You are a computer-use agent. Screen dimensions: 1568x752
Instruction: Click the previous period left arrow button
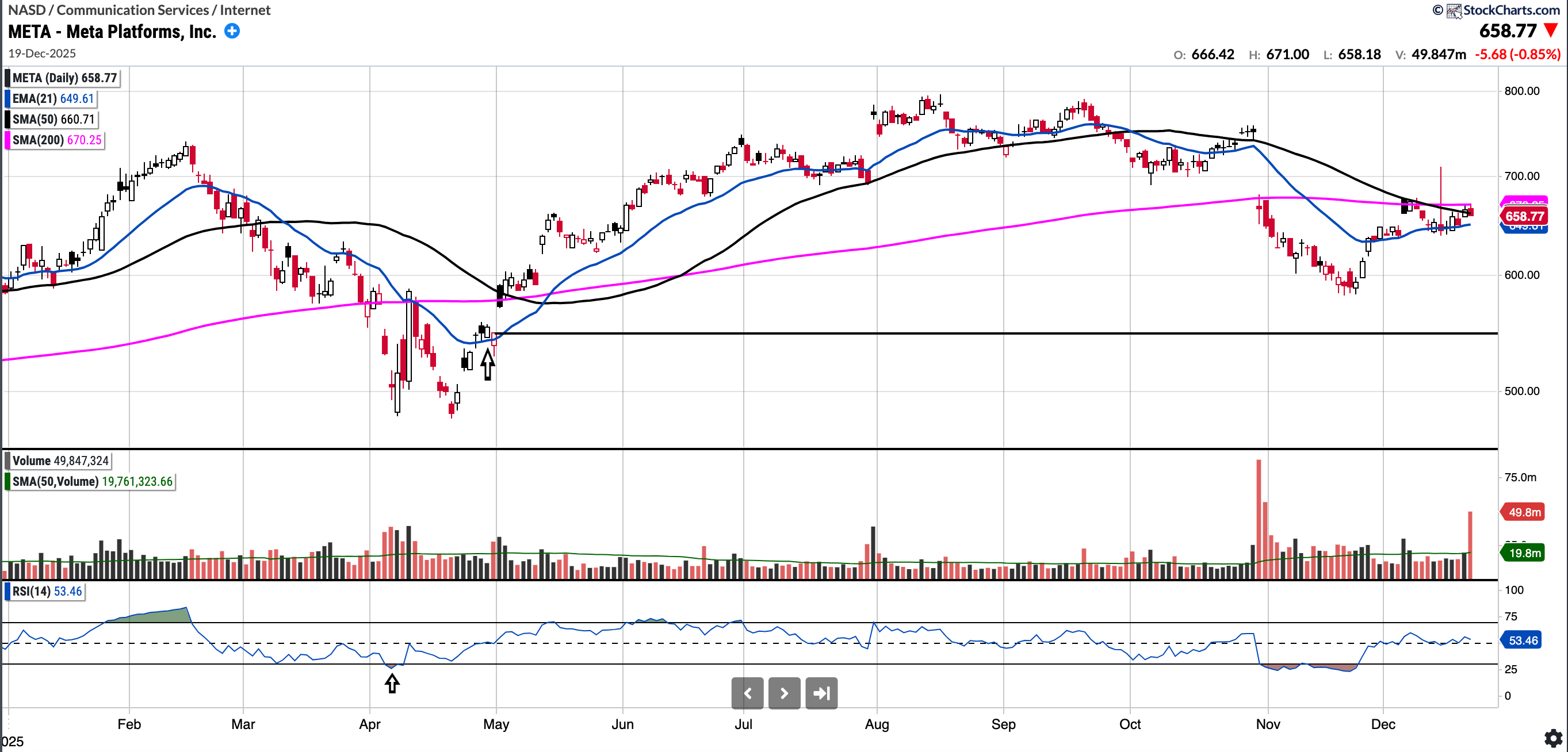[748, 693]
